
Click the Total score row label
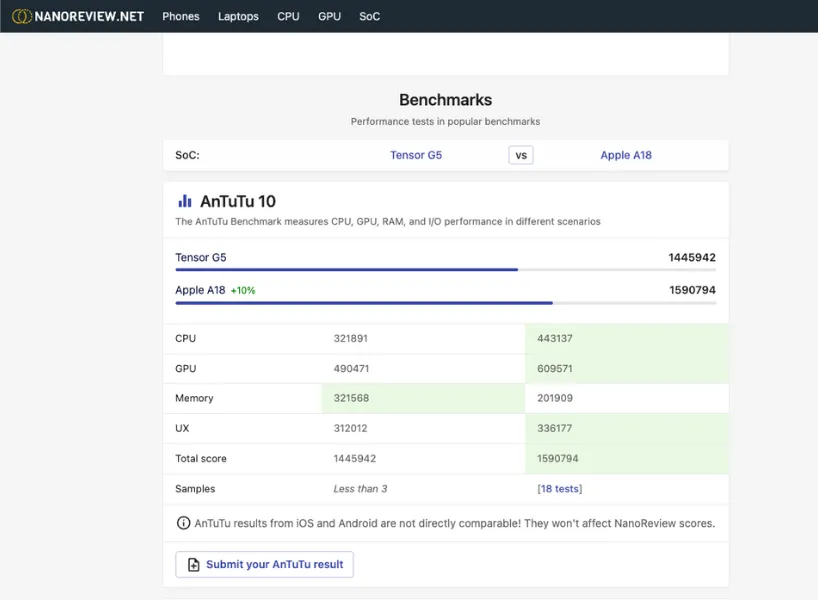click(201, 459)
